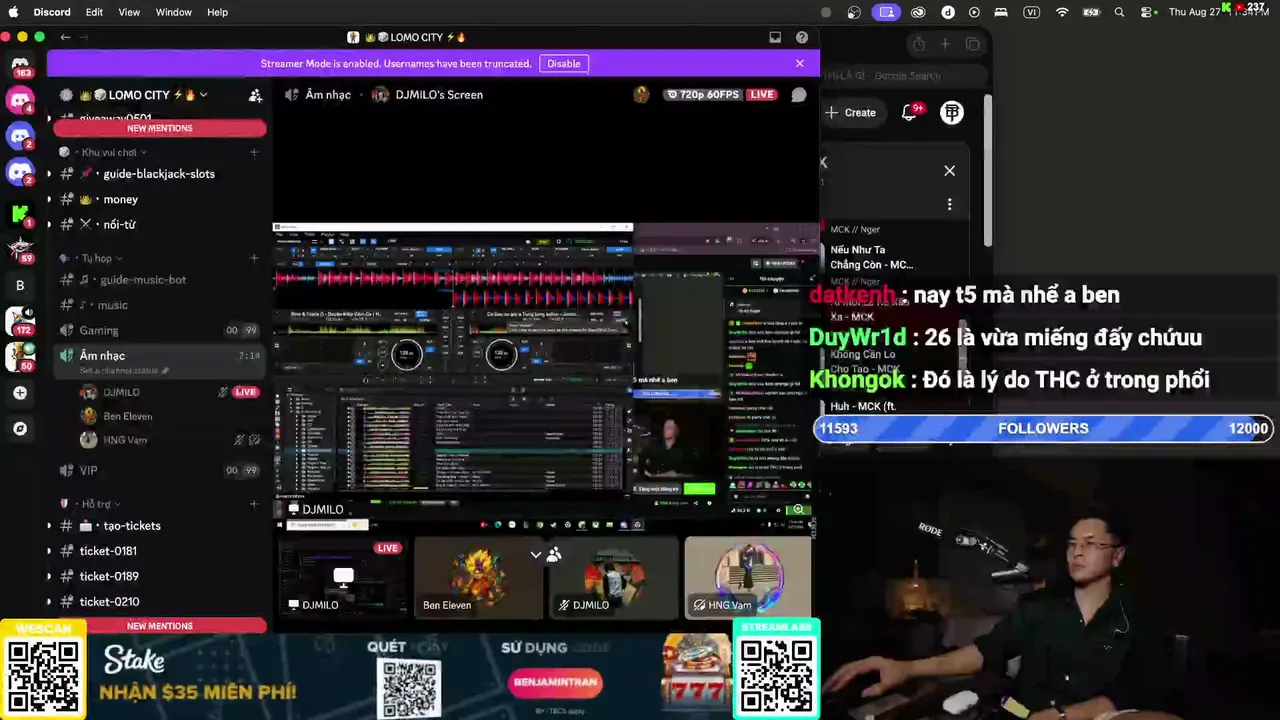1280x720 pixels.
Task: Open Discord help question mark icon
Action: coord(802,37)
